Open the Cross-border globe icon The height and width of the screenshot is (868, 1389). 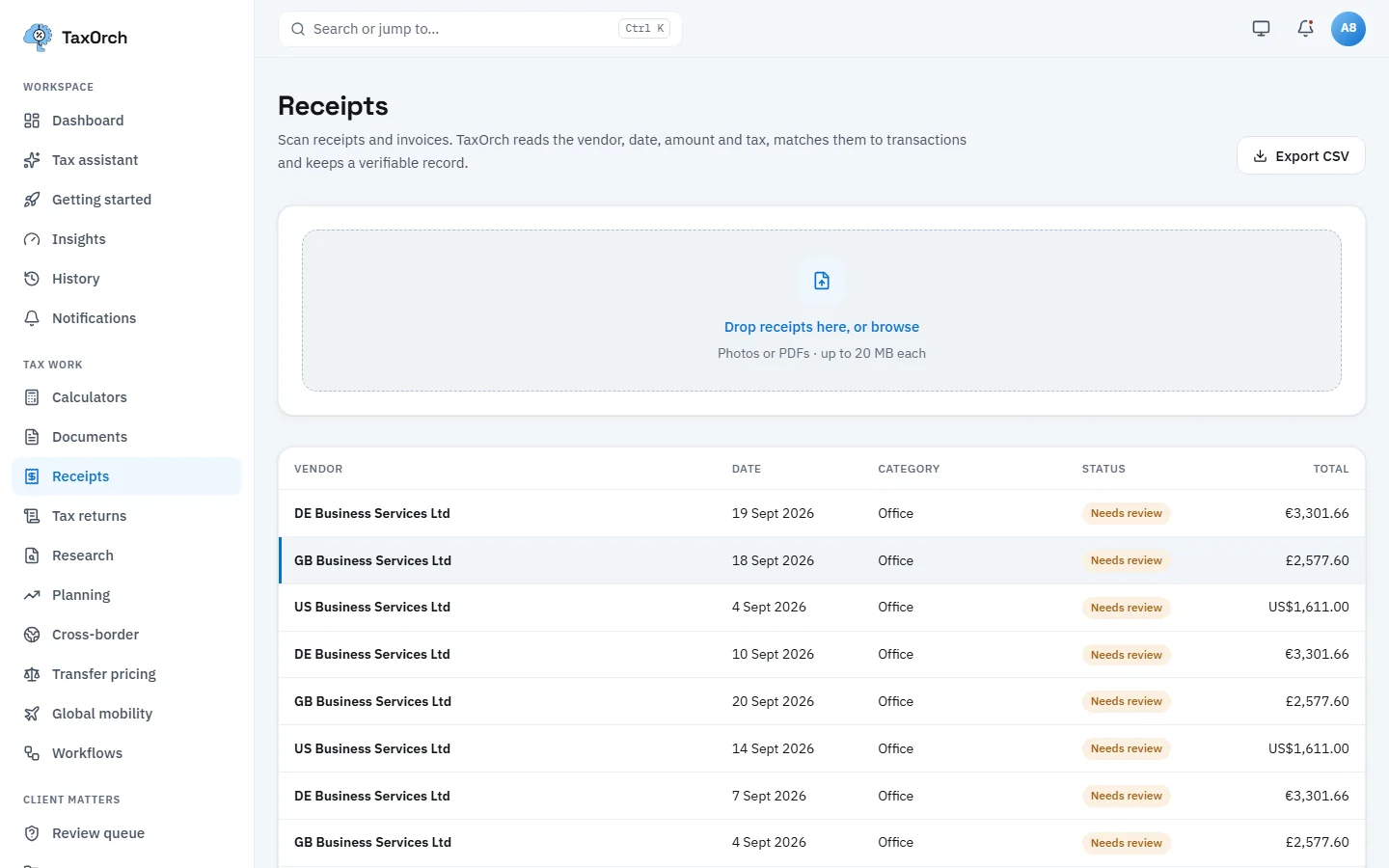coord(32,635)
